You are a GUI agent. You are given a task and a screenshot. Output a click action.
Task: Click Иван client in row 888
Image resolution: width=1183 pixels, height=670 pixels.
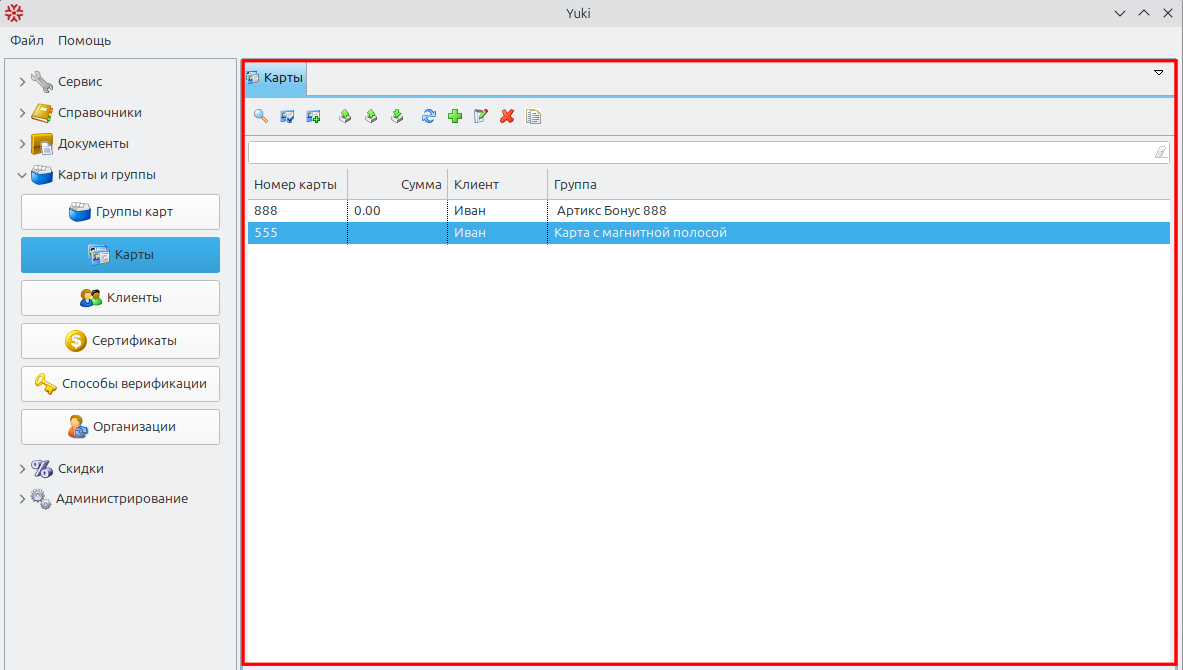pos(497,211)
